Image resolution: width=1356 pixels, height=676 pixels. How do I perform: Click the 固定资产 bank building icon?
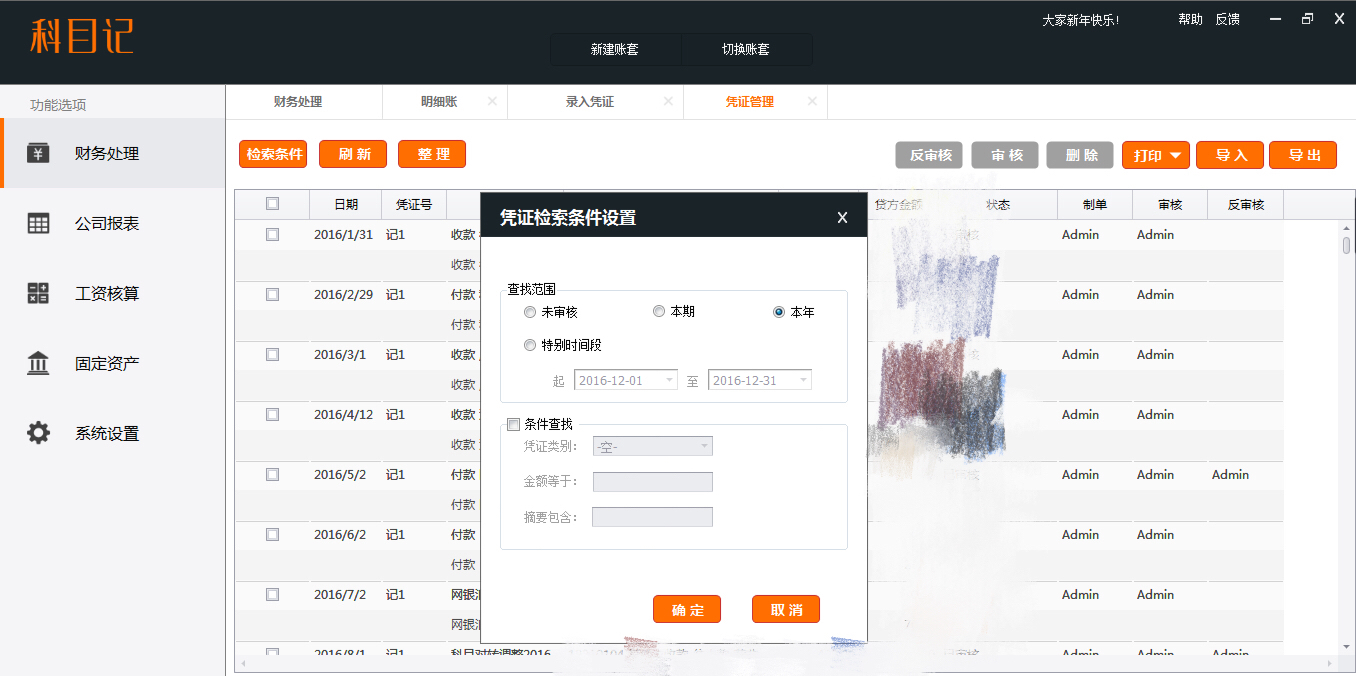click(x=38, y=364)
